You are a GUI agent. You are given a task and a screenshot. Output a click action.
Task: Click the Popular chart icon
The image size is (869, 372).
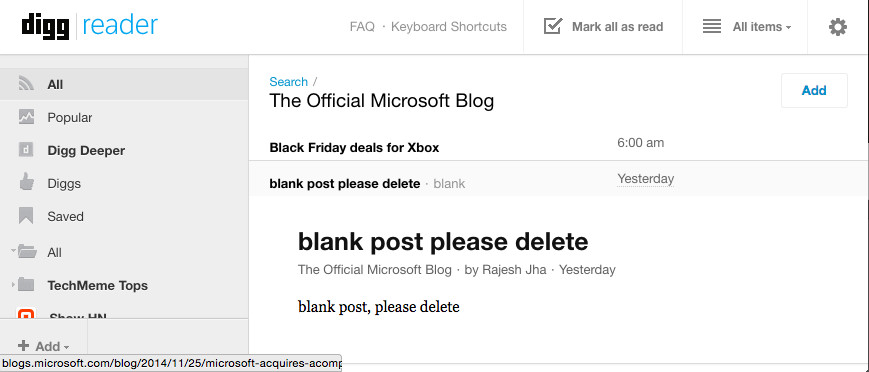click(26, 117)
